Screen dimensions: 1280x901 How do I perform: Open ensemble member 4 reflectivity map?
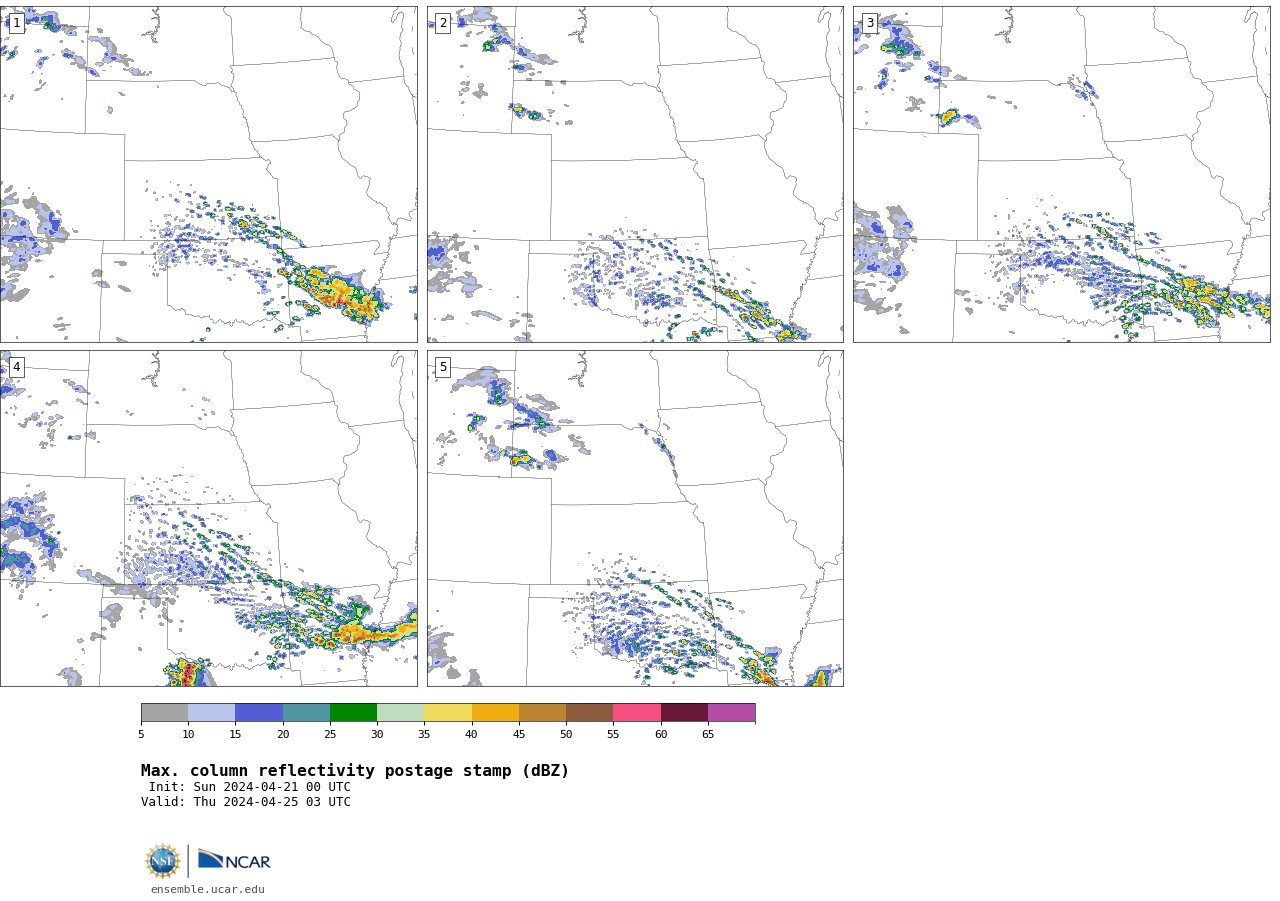[x=208, y=518]
